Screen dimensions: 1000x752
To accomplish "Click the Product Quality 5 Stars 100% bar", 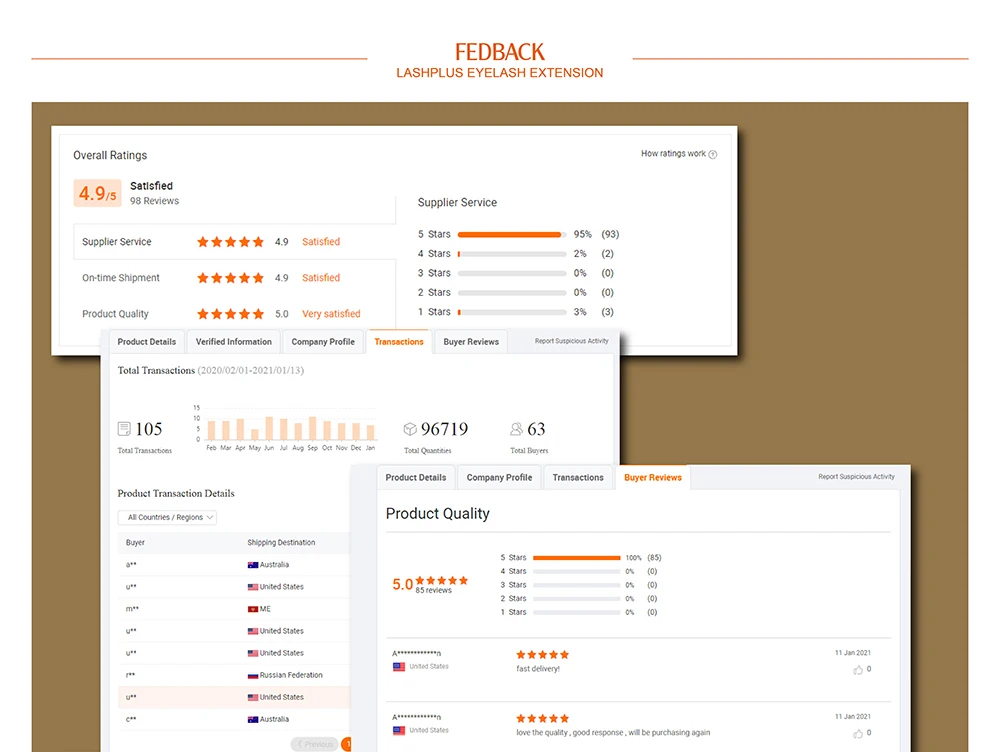I will coord(577,558).
